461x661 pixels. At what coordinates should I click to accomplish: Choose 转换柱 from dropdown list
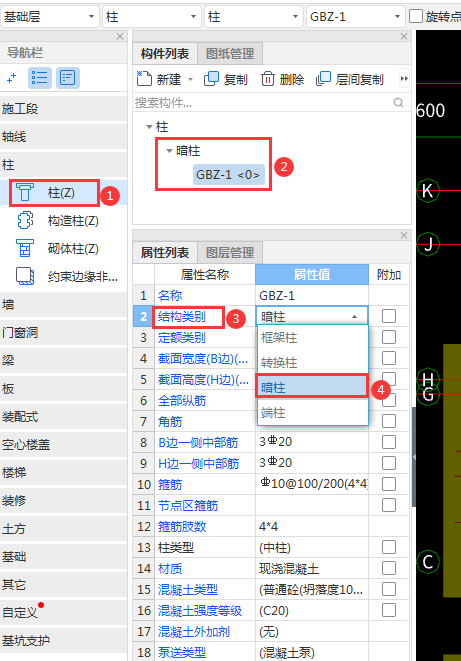tap(313, 363)
